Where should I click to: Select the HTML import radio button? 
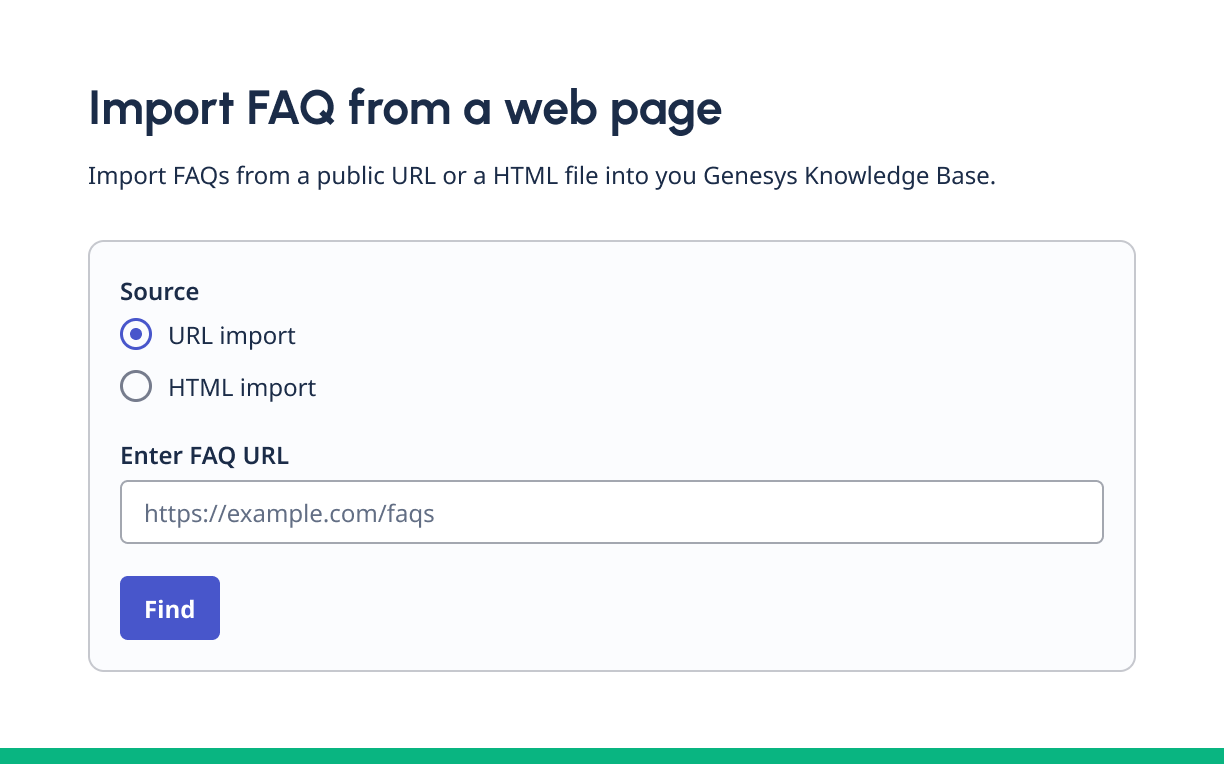136,387
